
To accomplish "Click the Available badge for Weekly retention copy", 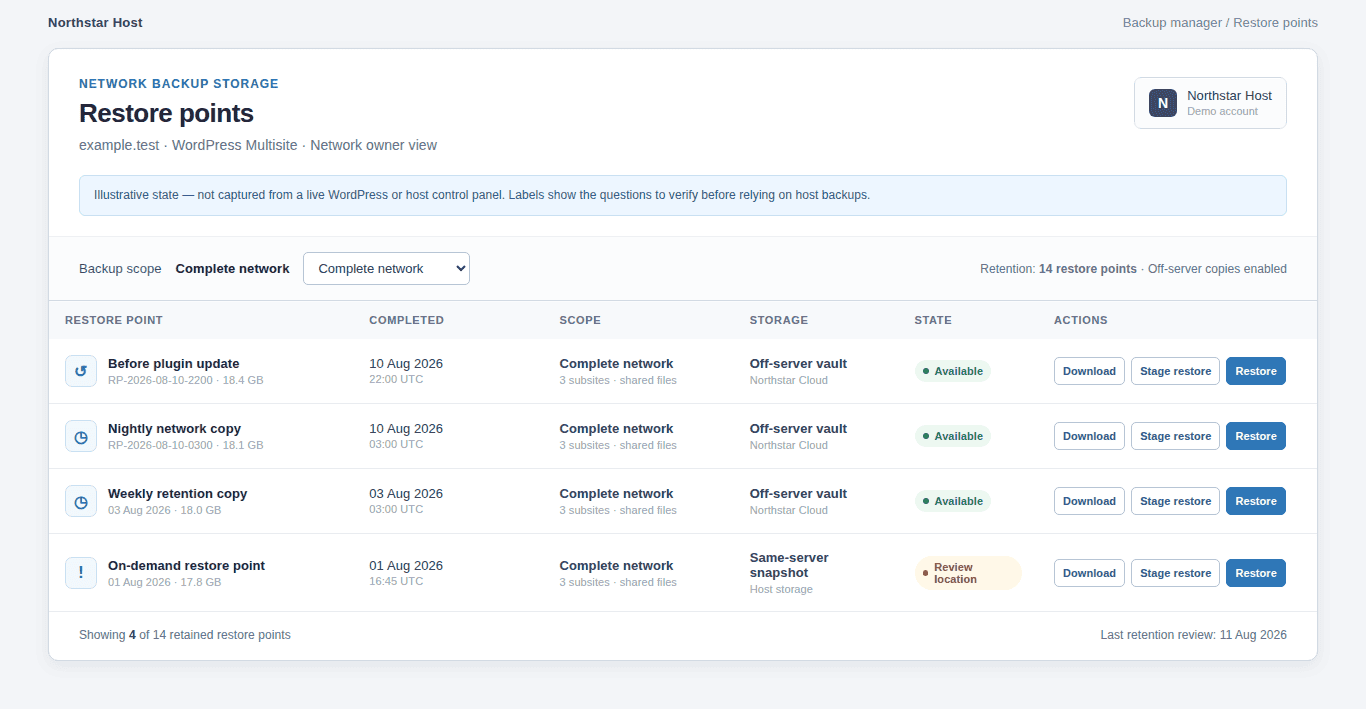I will click(x=952, y=501).
